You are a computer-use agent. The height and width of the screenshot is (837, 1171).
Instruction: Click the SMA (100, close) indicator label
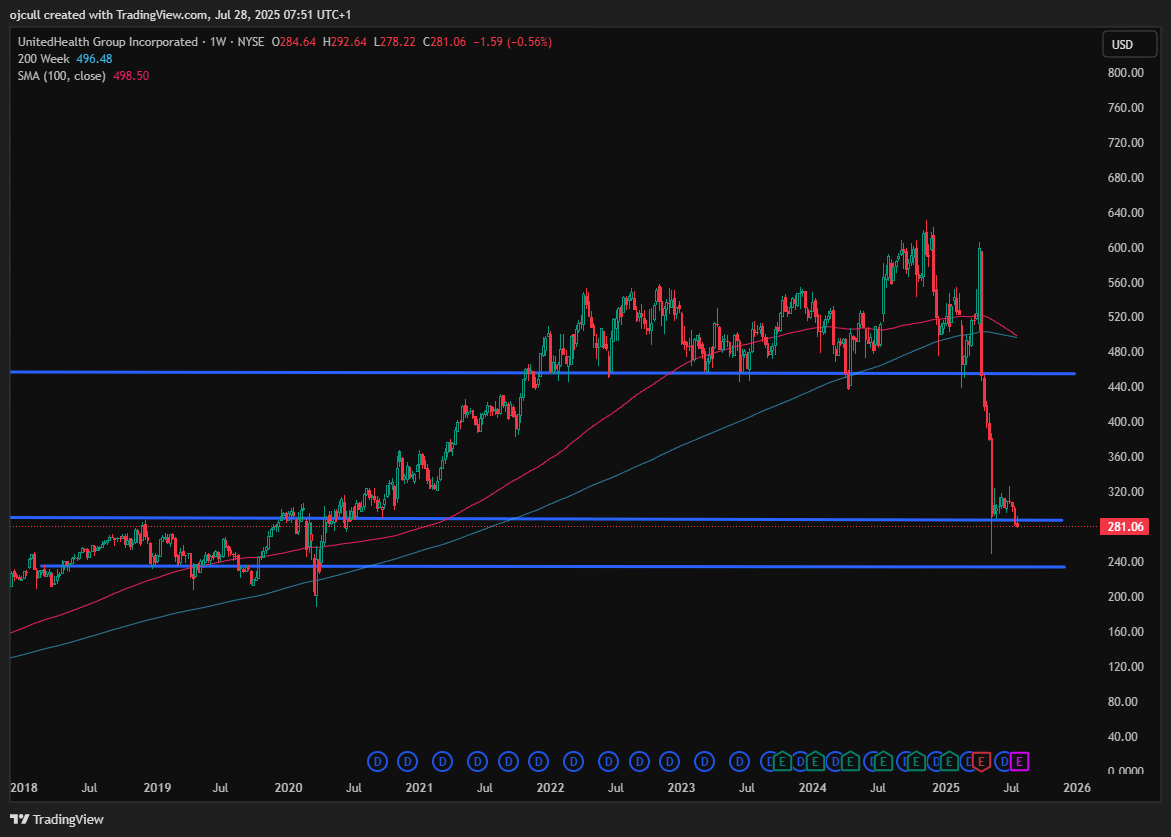tap(61, 76)
